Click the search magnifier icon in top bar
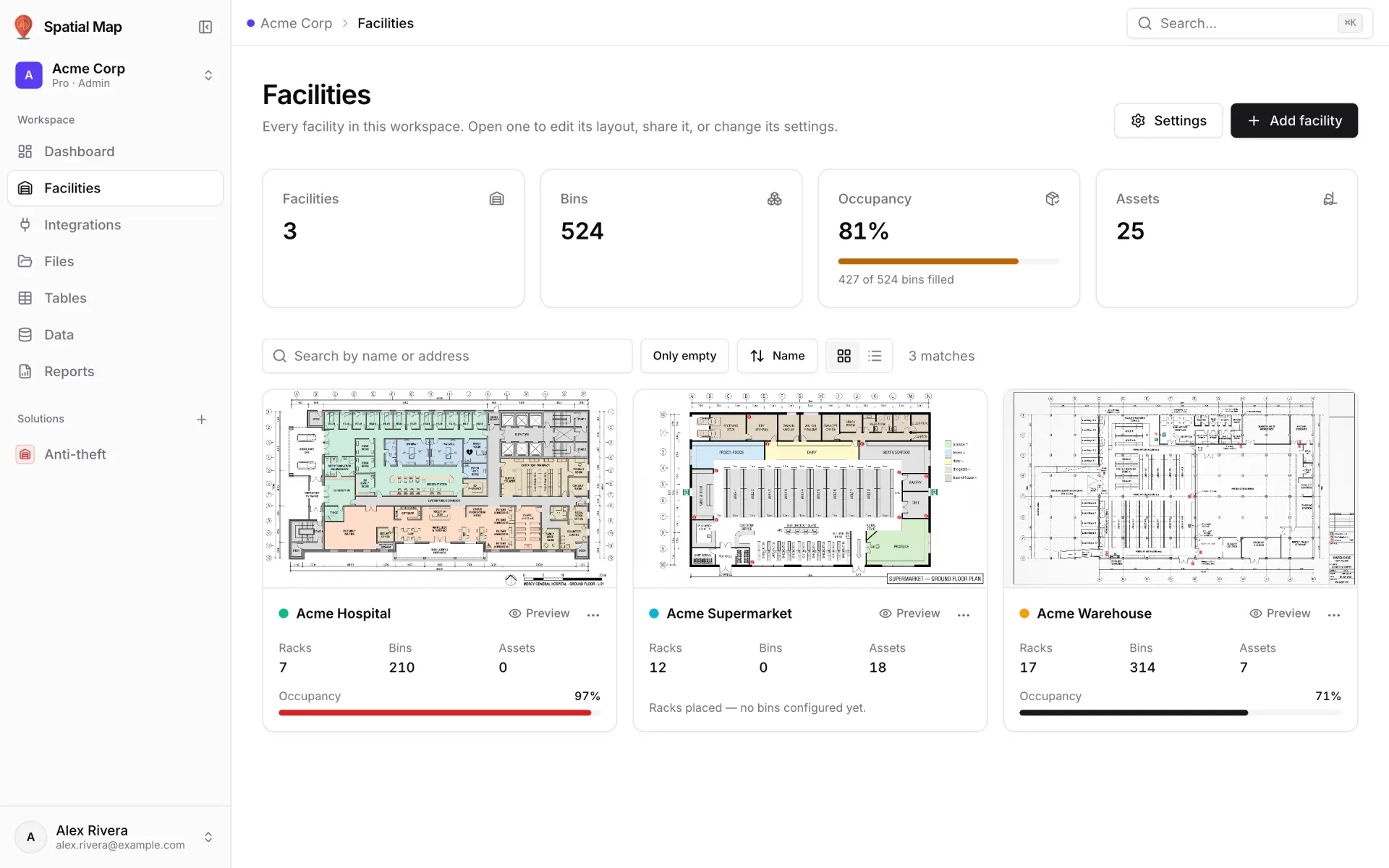This screenshot has height=868, width=1389. (1145, 23)
